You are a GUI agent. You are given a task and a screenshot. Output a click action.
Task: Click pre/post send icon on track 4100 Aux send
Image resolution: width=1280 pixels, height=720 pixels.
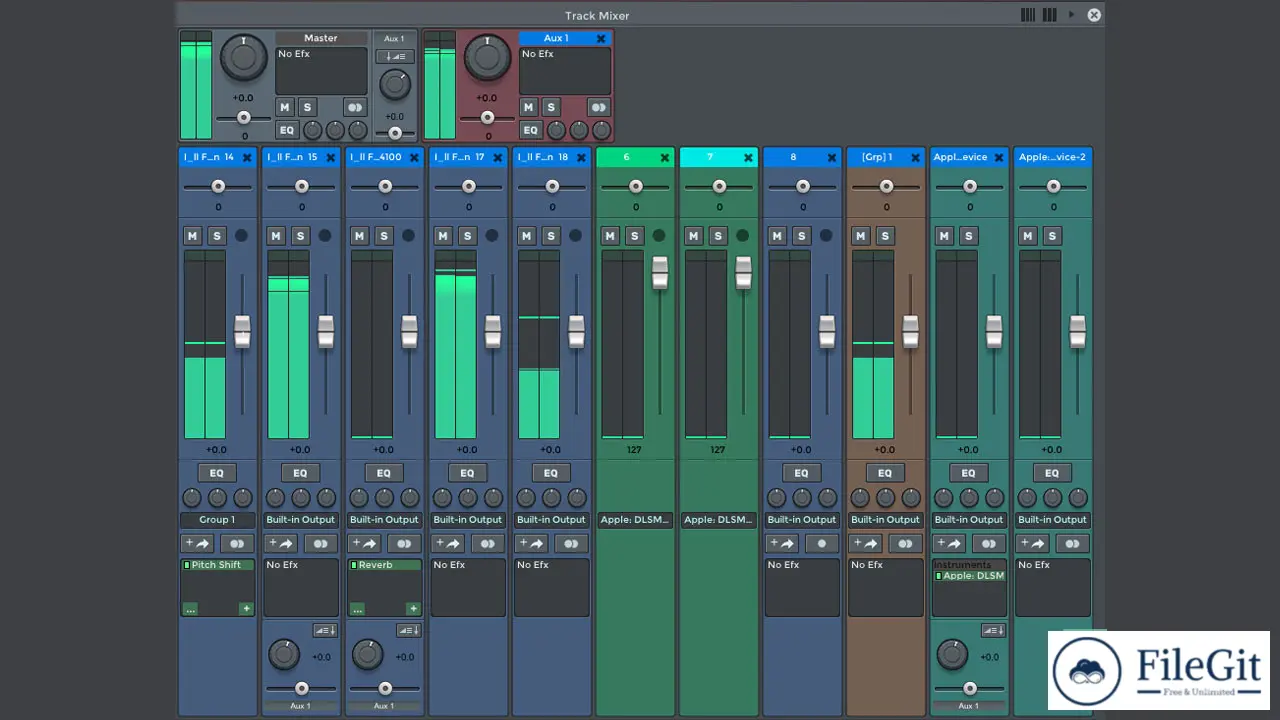coord(408,630)
